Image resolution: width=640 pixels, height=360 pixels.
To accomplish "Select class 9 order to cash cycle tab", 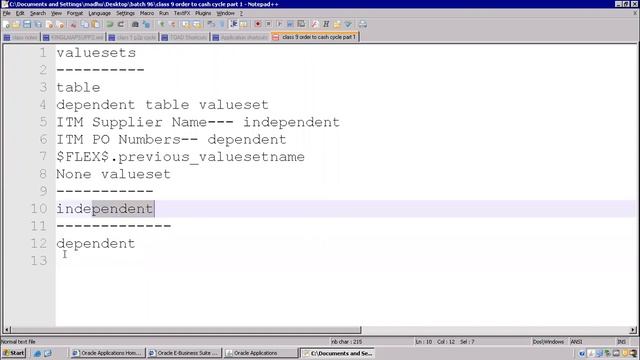I will [315, 37].
